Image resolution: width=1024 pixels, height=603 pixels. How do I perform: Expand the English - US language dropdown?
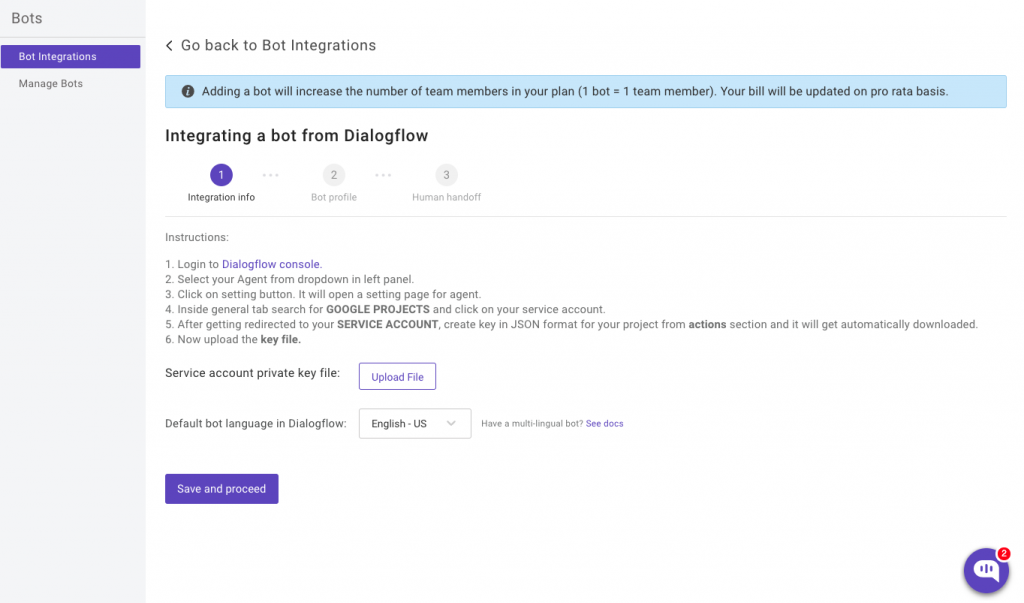pos(415,423)
